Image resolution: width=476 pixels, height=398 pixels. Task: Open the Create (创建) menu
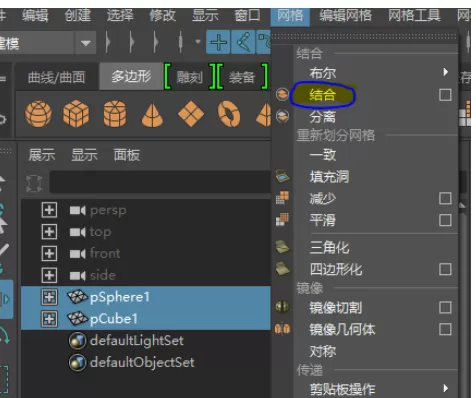[x=78, y=15]
